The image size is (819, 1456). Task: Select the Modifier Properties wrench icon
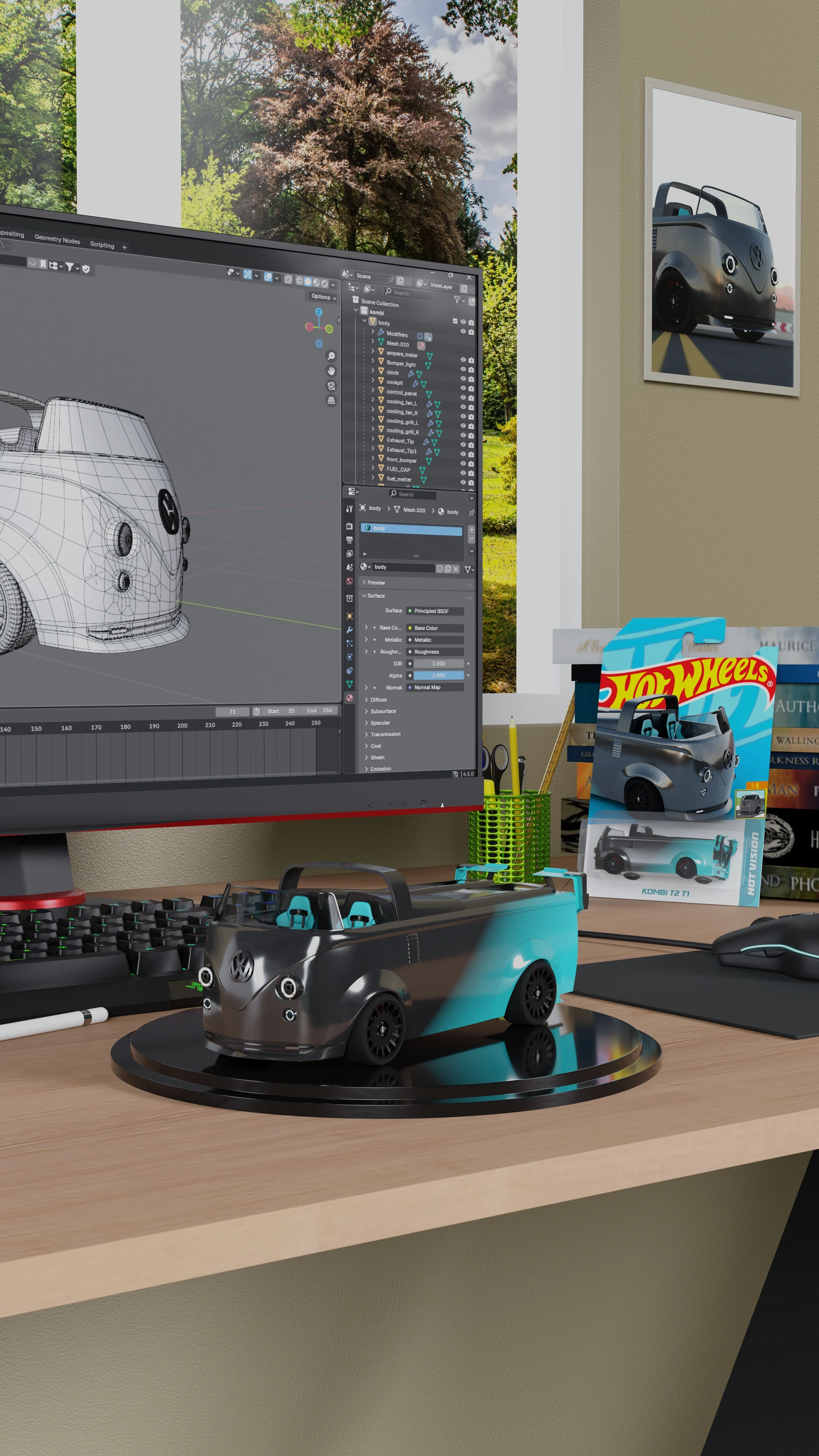(x=350, y=630)
